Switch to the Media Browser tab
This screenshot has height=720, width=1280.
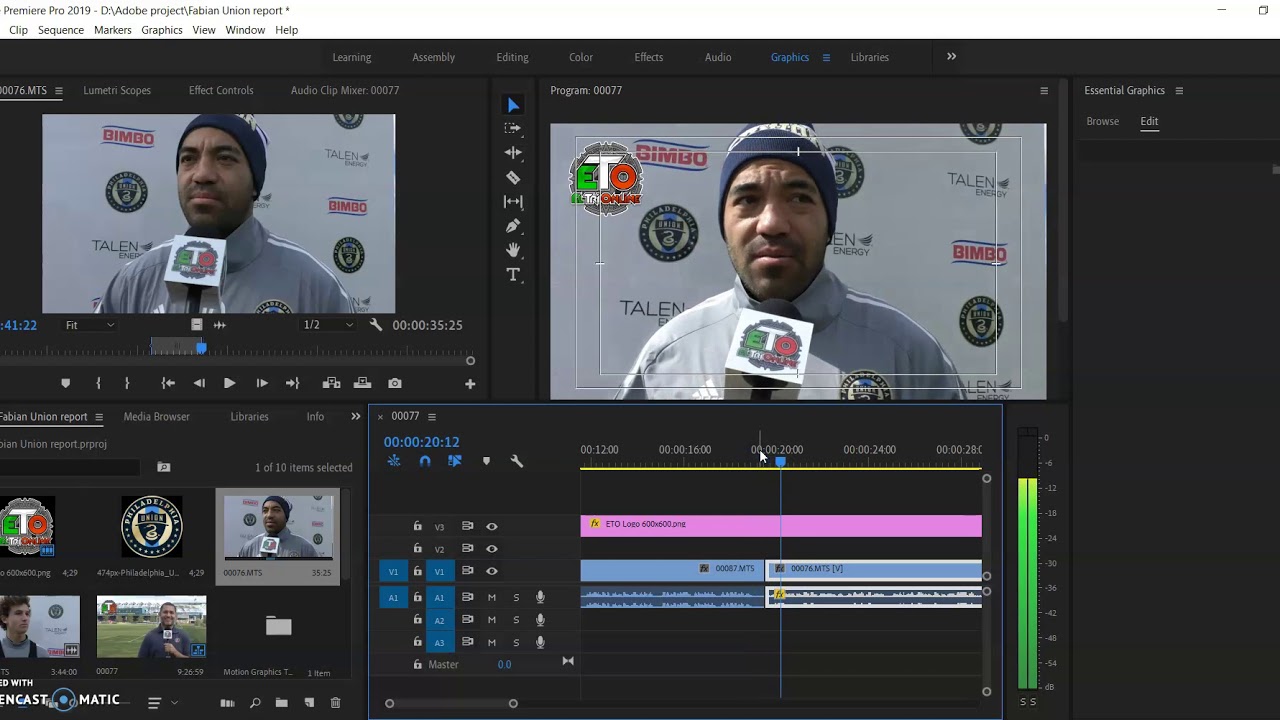coord(157,416)
